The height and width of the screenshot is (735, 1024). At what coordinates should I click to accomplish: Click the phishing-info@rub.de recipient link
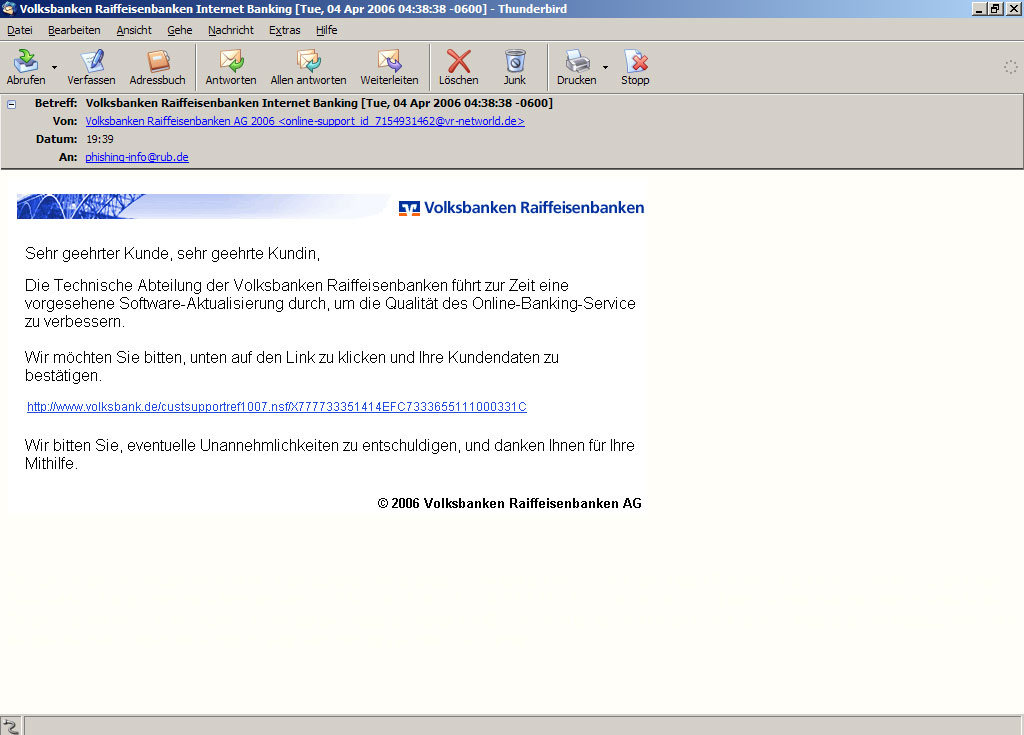click(136, 156)
